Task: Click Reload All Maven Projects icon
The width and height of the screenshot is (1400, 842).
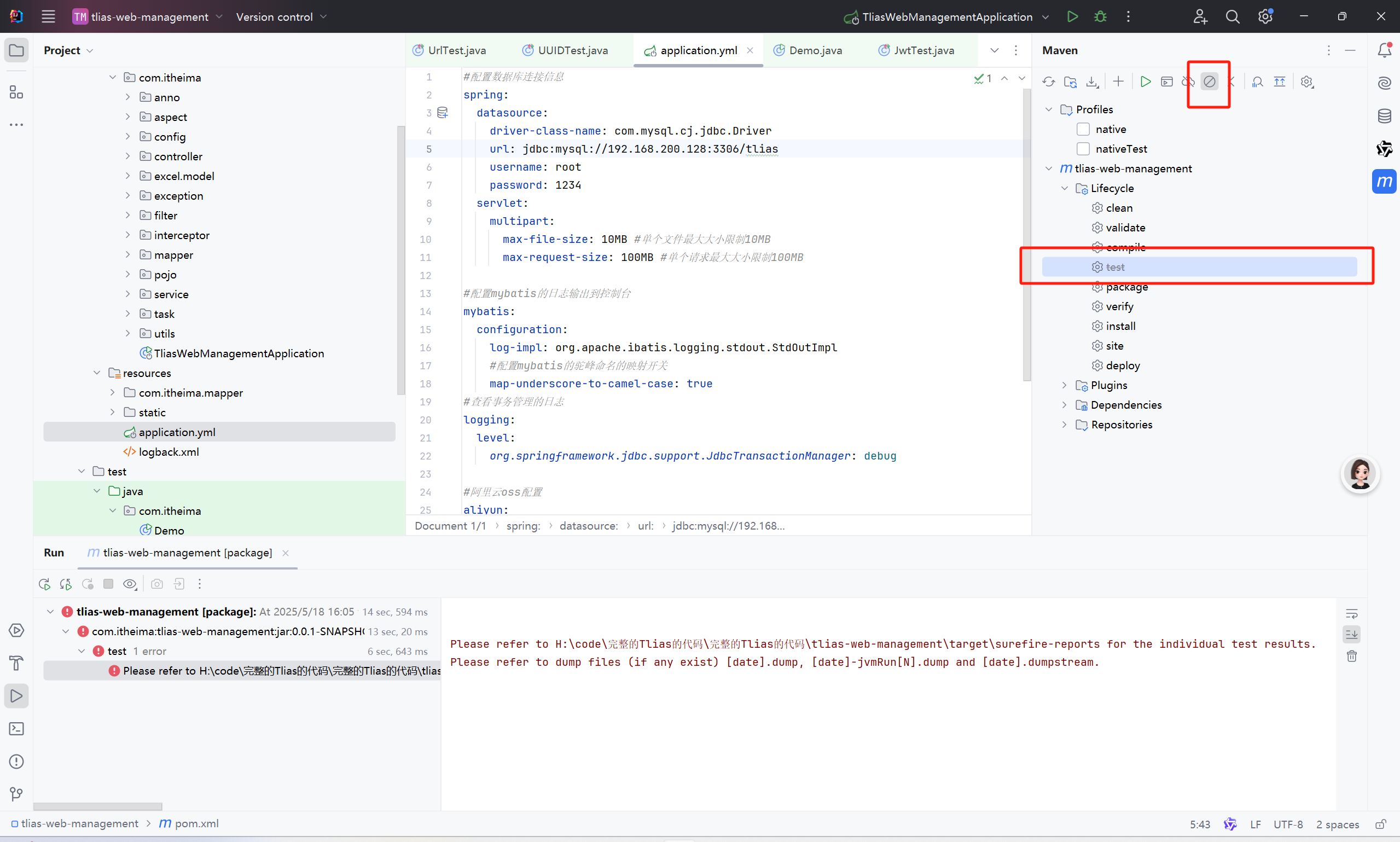Action: point(1048,82)
